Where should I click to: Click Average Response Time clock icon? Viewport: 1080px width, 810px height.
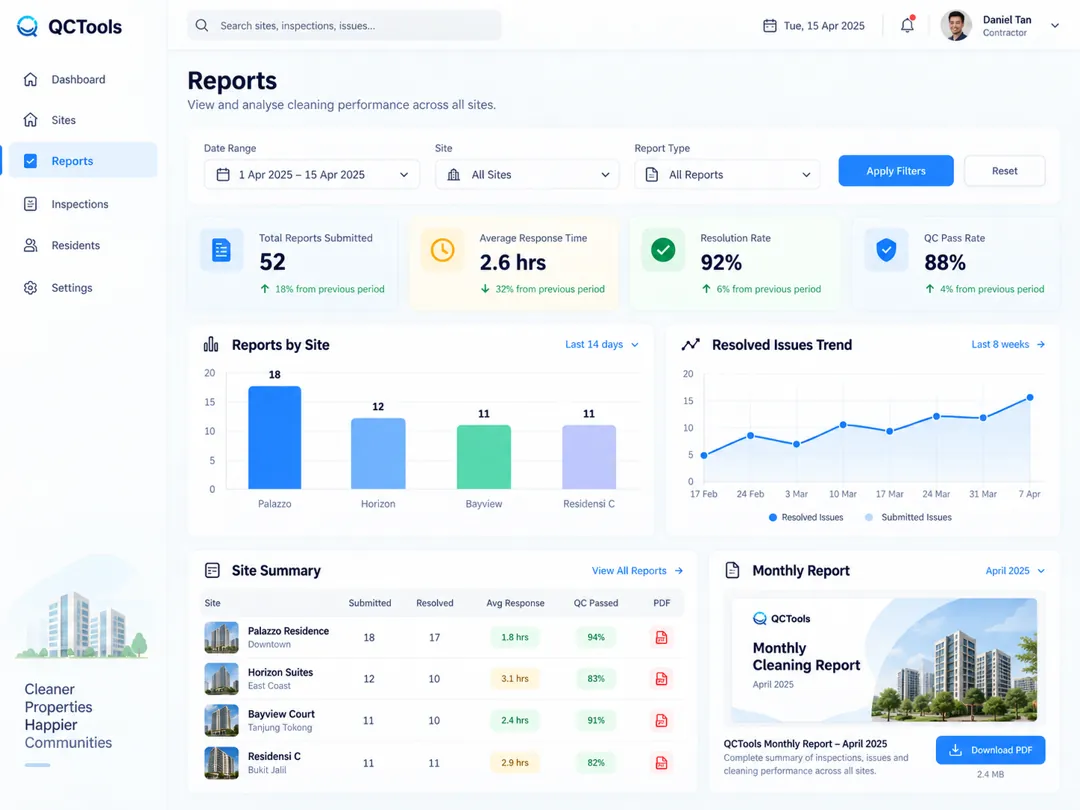tap(442, 250)
